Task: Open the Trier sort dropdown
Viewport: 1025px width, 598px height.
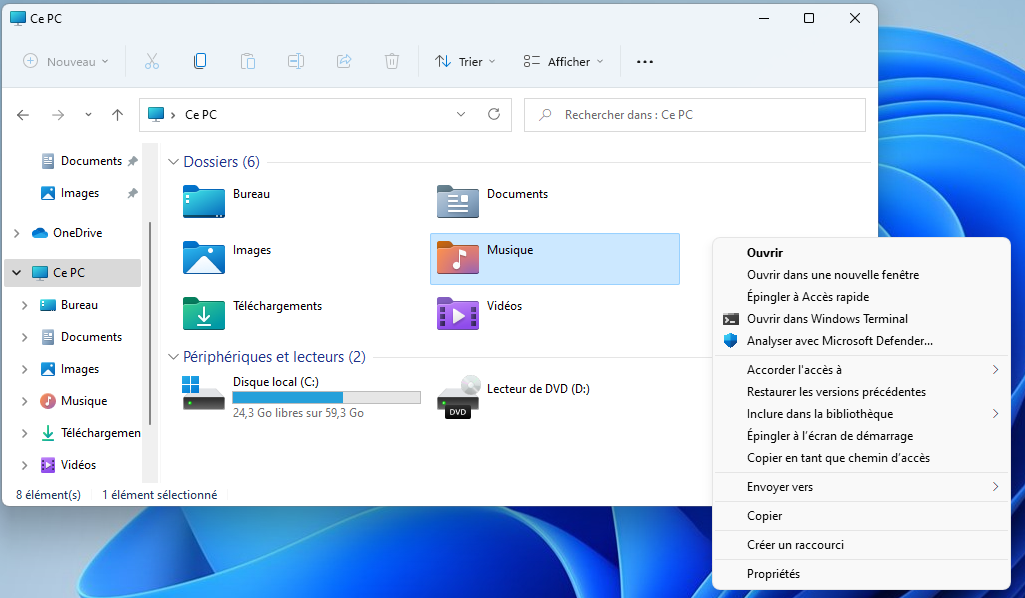Action: coord(466,62)
